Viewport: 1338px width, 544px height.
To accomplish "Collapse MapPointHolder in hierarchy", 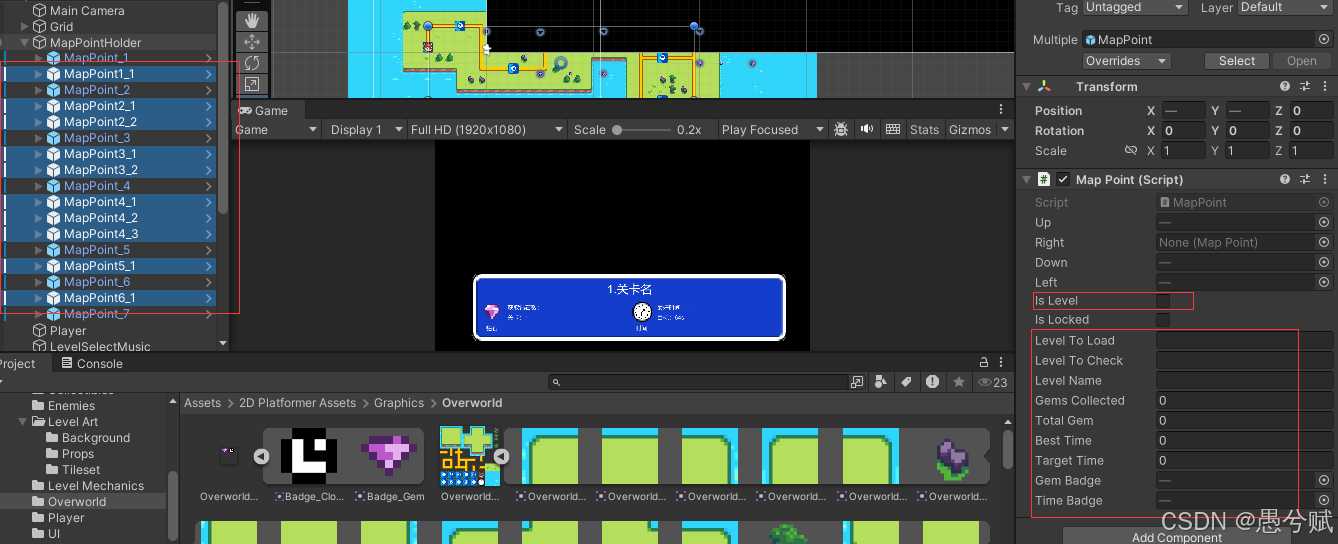I will pyautogui.click(x=25, y=43).
